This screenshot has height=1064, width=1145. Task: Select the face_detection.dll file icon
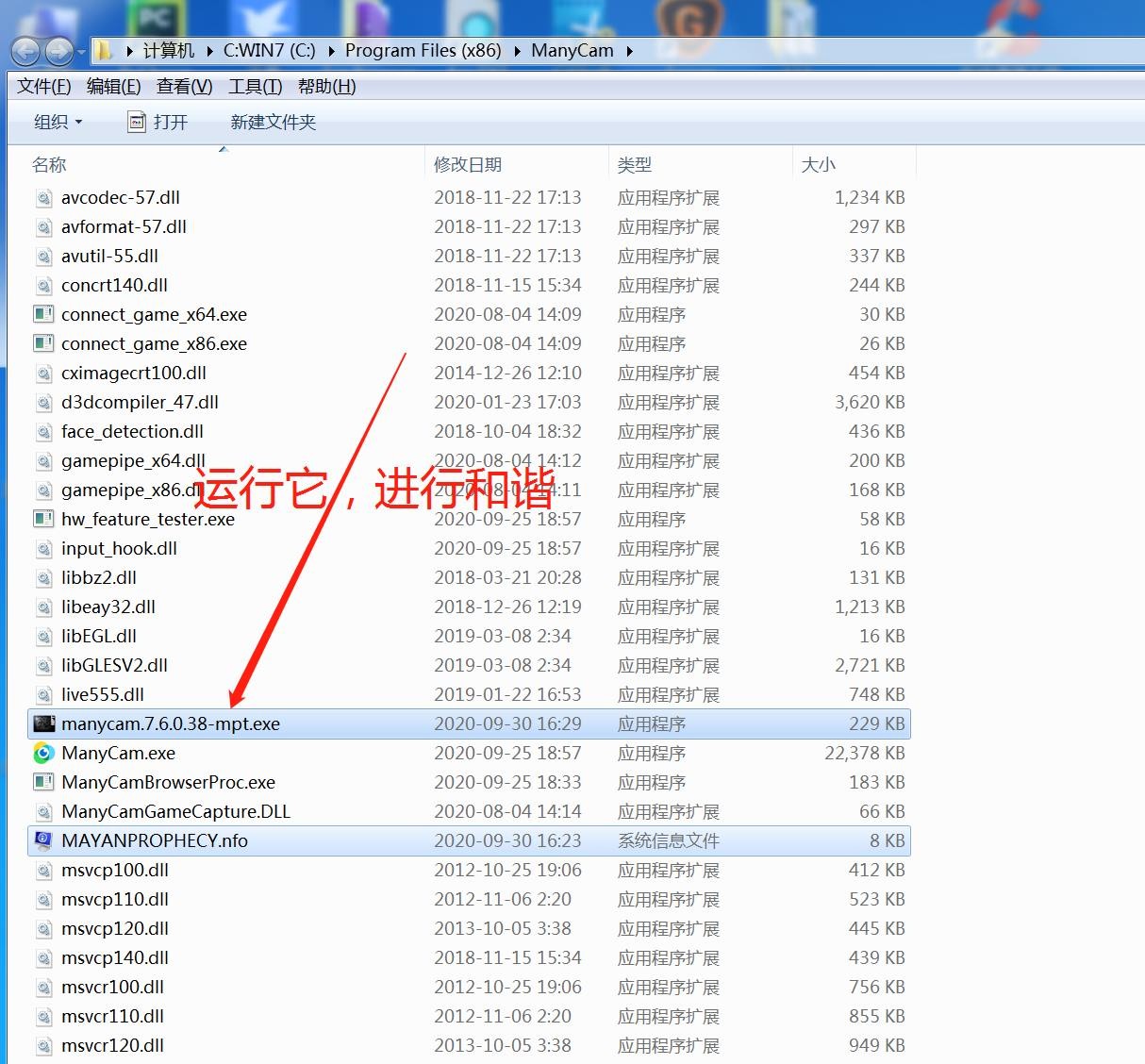click(x=43, y=432)
